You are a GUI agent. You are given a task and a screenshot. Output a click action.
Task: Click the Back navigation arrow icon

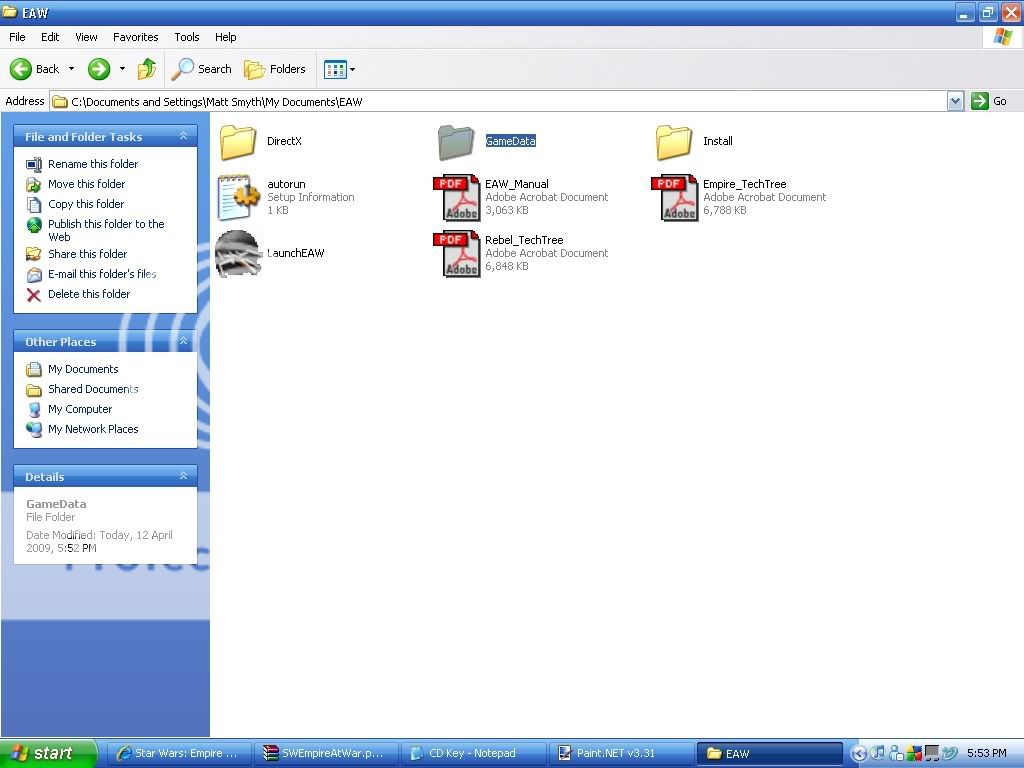pyautogui.click(x=21, y=69)
